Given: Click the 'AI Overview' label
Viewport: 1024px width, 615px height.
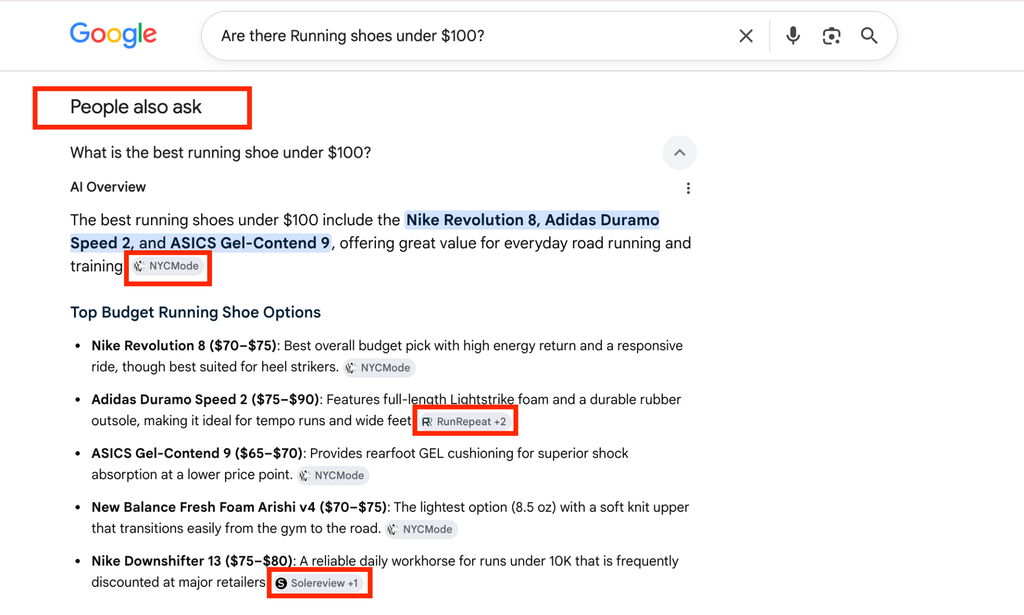Looking at the screenshot, I should pos(108,187).
